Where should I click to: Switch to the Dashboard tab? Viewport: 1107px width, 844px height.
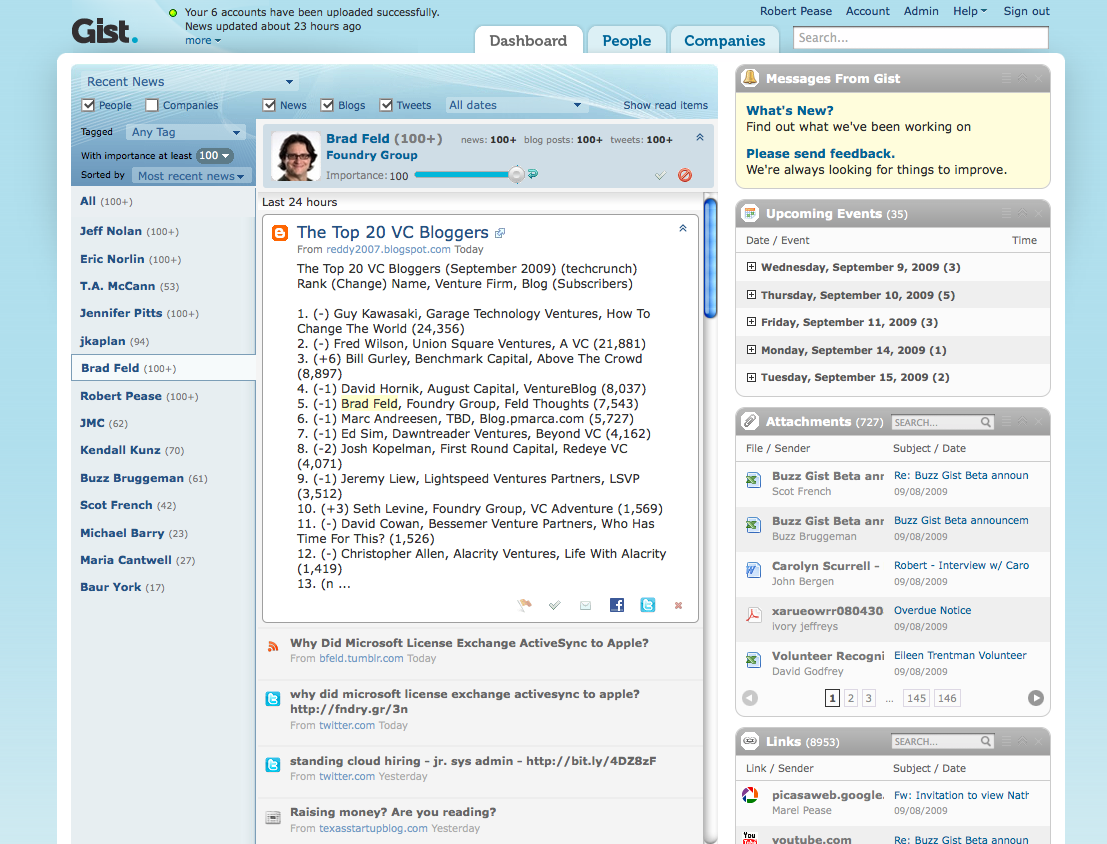click(x=528, y=40)
